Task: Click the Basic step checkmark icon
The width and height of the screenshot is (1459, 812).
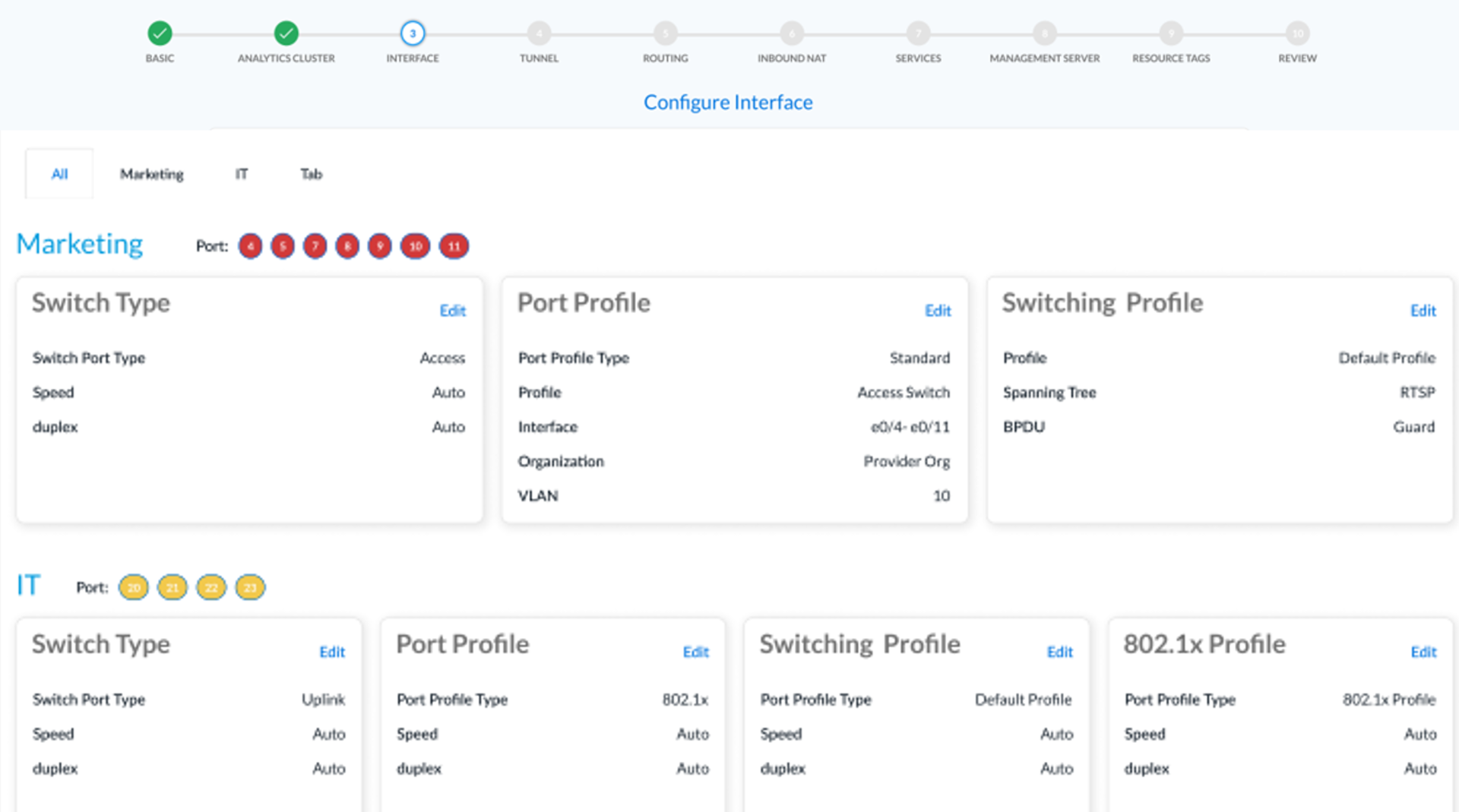Action: click(x=160, y=33)
